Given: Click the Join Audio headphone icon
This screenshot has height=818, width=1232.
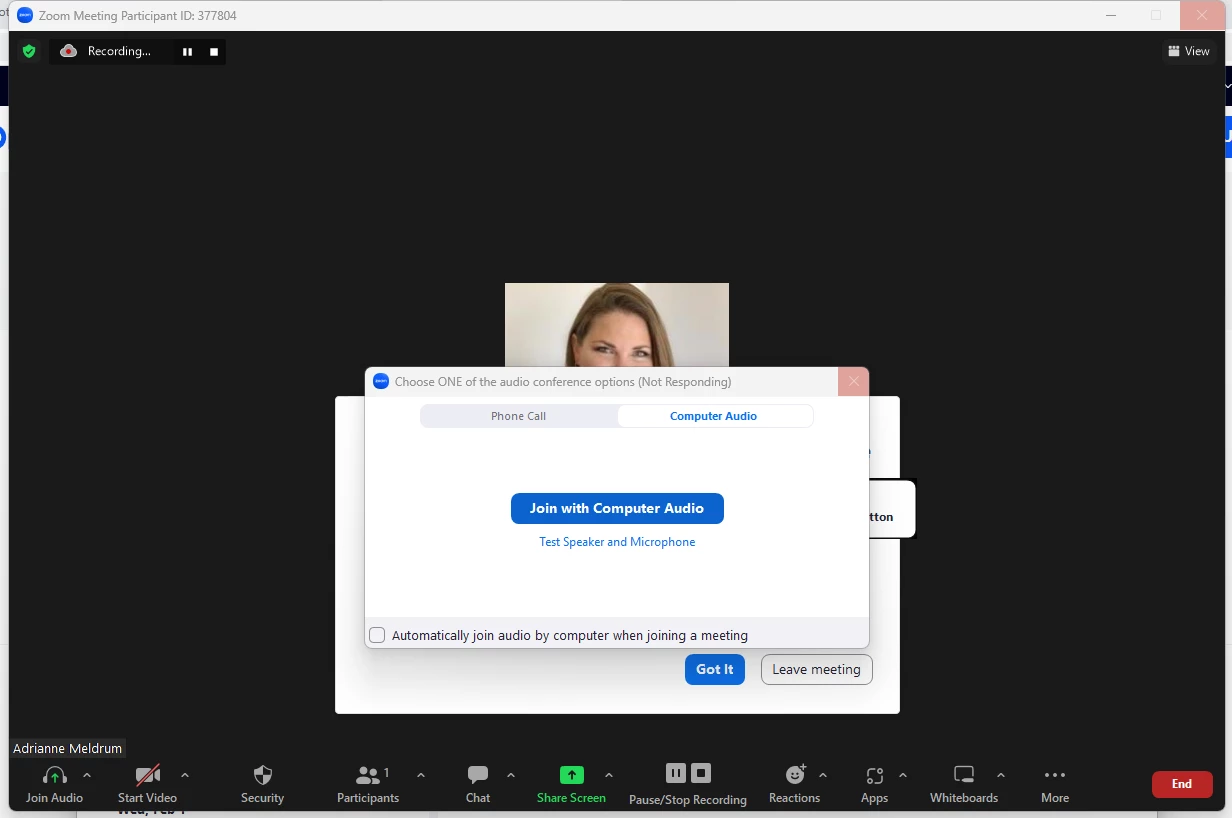Looking at the screenshot, I should [55, 775].
